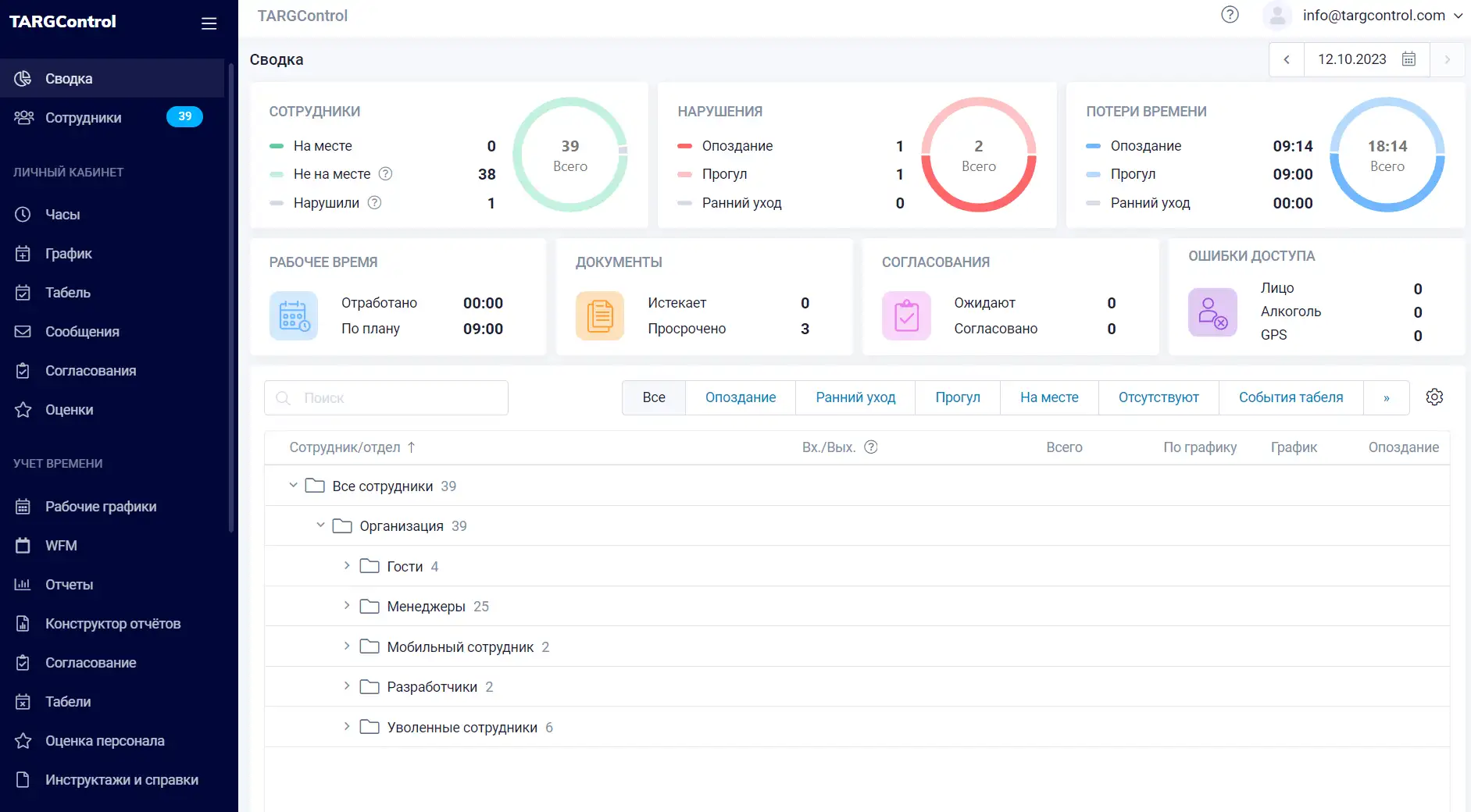Expand the 'Уволенные сотрудники' folder
The height and width of the screenshot is (812, 1471).
tap(347, 727)
